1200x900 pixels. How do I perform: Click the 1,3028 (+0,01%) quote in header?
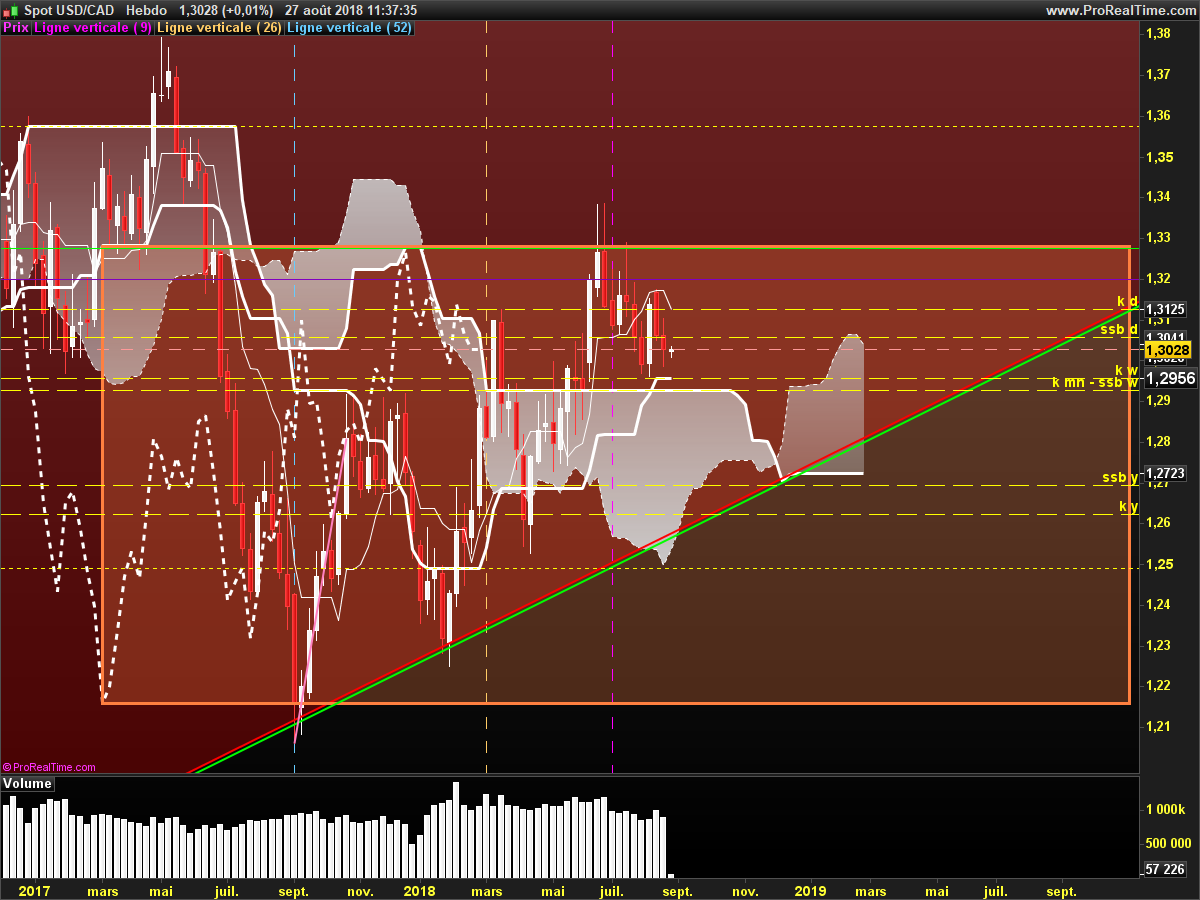click(x=225, y=10)
